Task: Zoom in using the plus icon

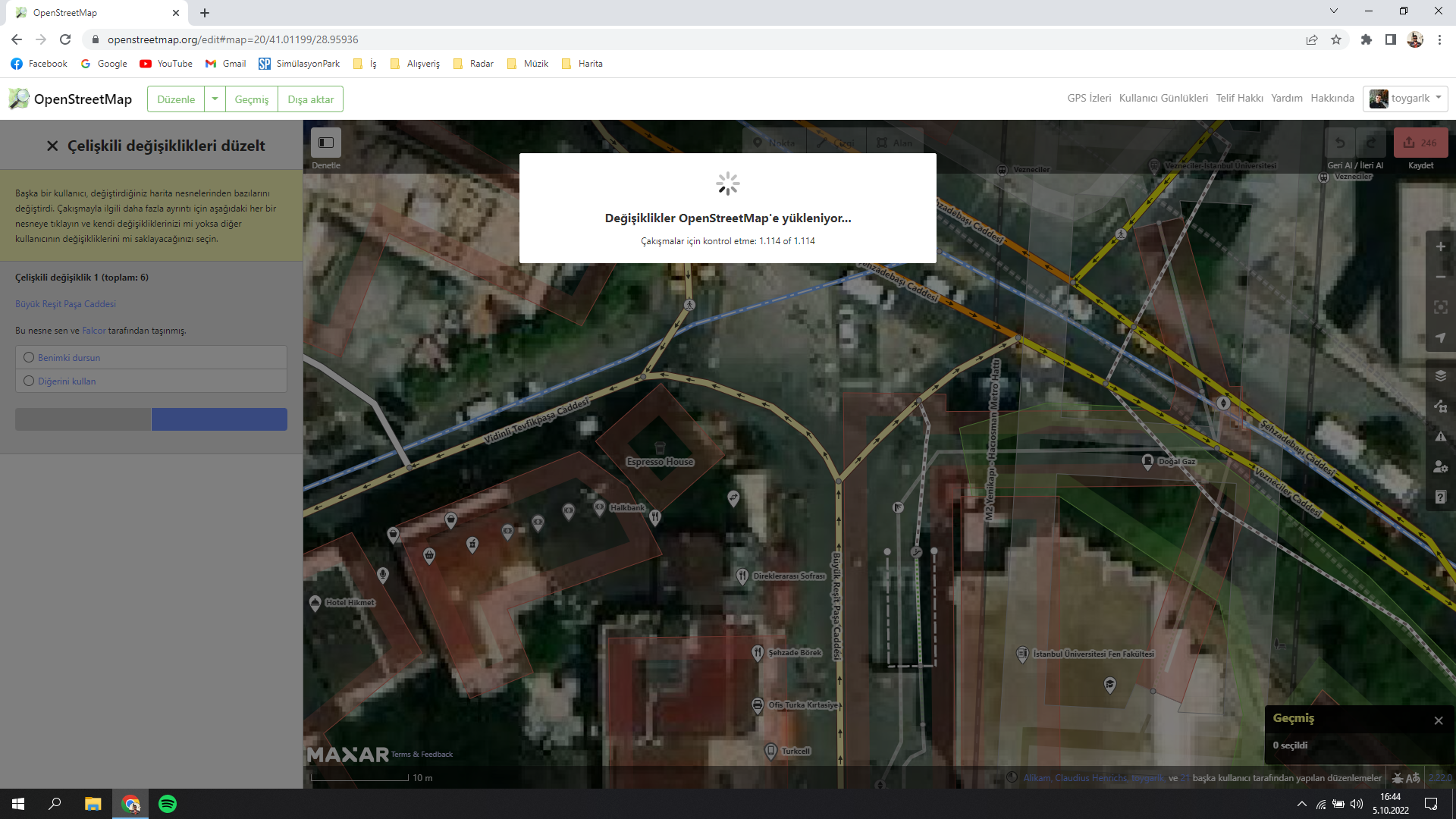Action: coord(1440,246)
